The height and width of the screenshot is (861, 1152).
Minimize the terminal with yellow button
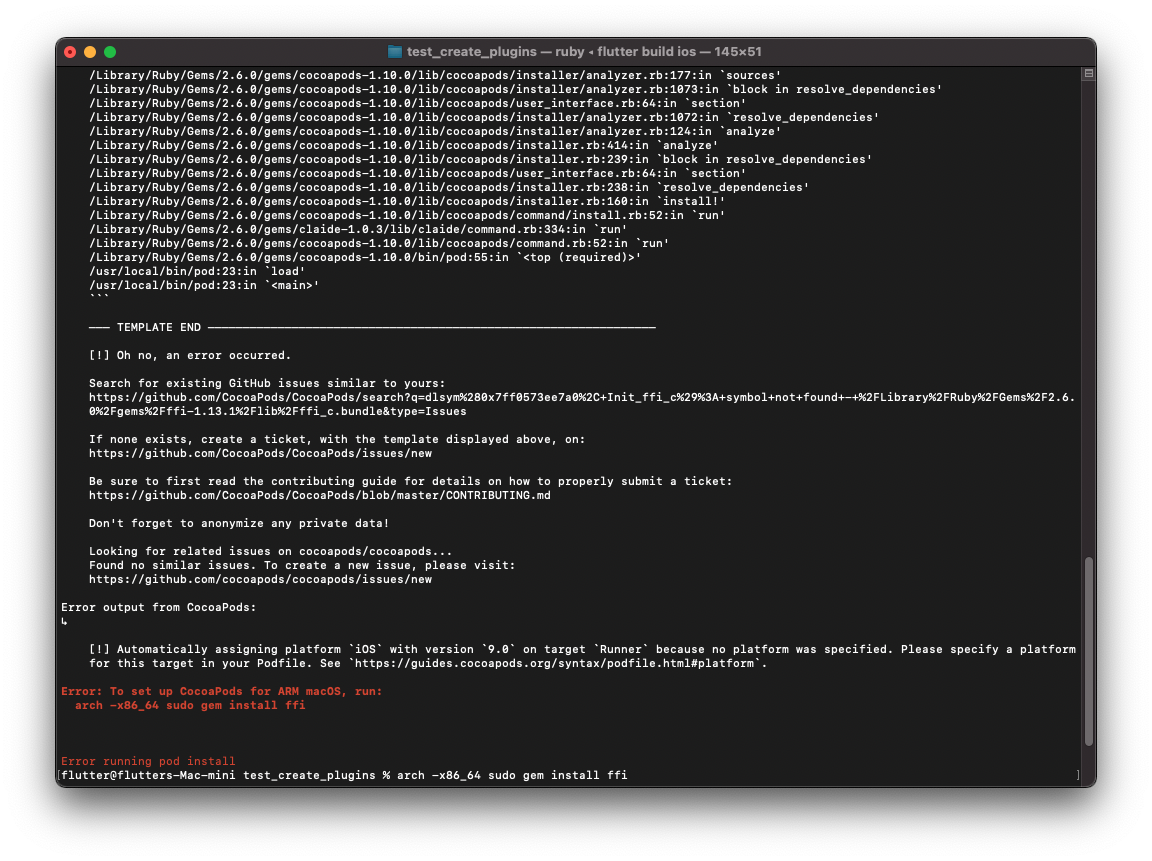pos(90,52)
